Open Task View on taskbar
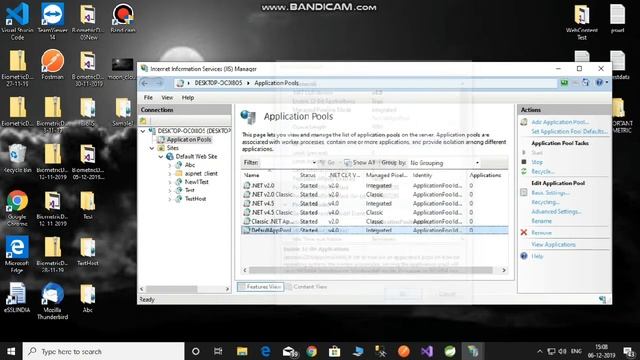 (x=218, y=351)
